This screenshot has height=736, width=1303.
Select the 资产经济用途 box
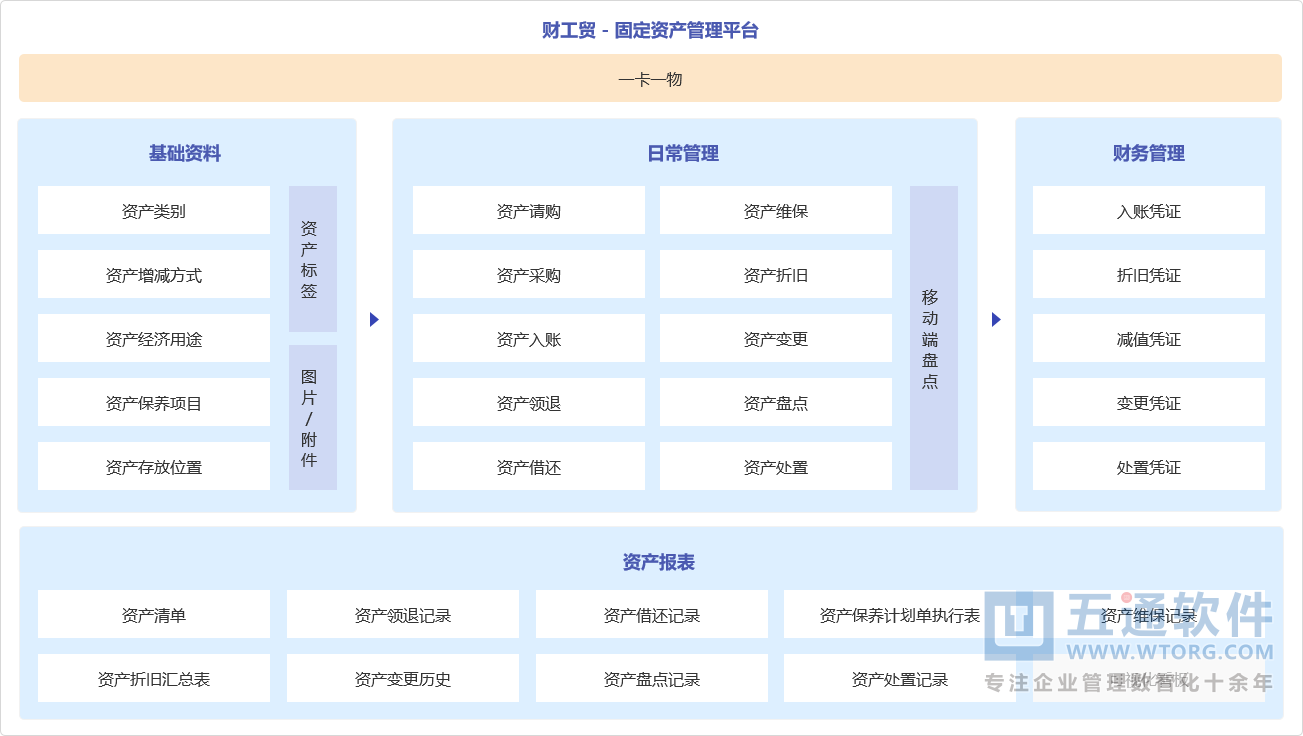tap(154, 339)
